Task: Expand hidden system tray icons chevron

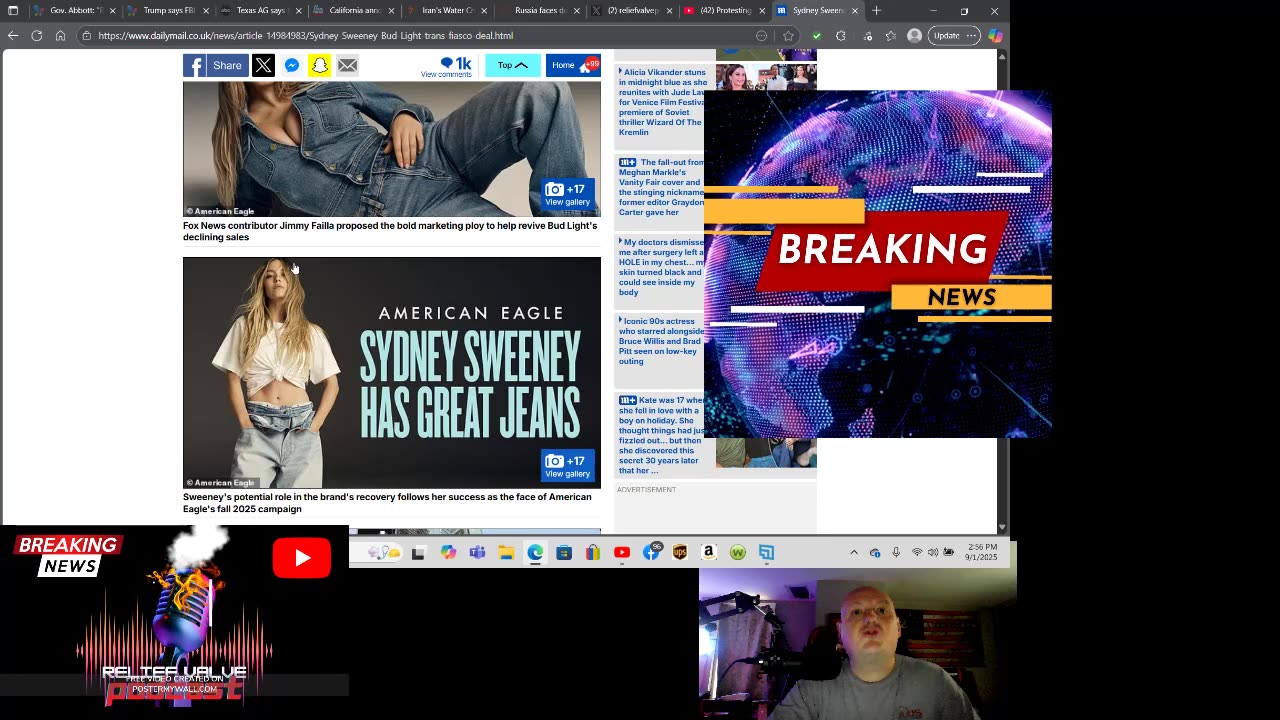Action: pyautogui.click(x=854, y=553)
